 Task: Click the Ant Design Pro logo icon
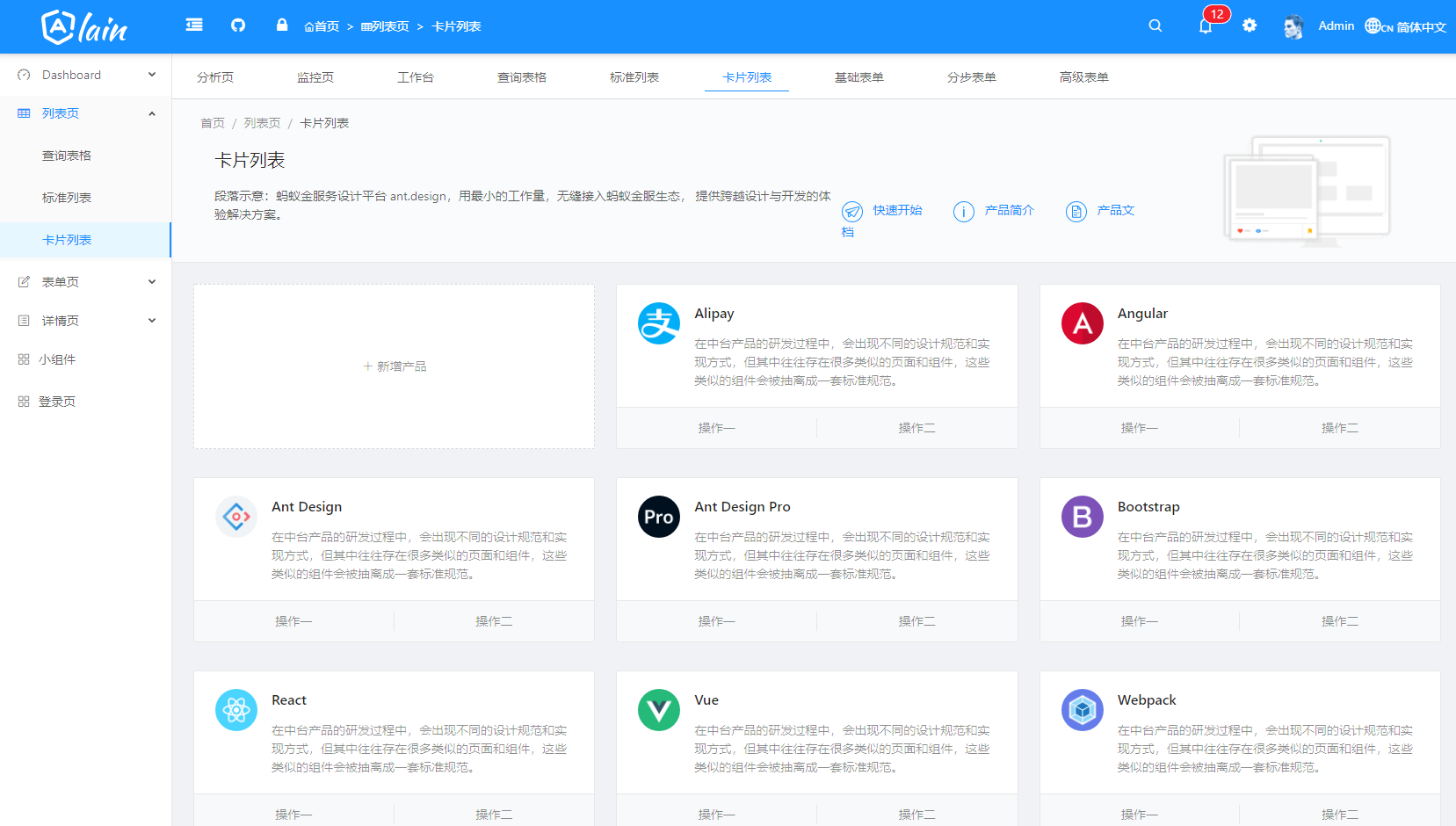tap(659, 517)
